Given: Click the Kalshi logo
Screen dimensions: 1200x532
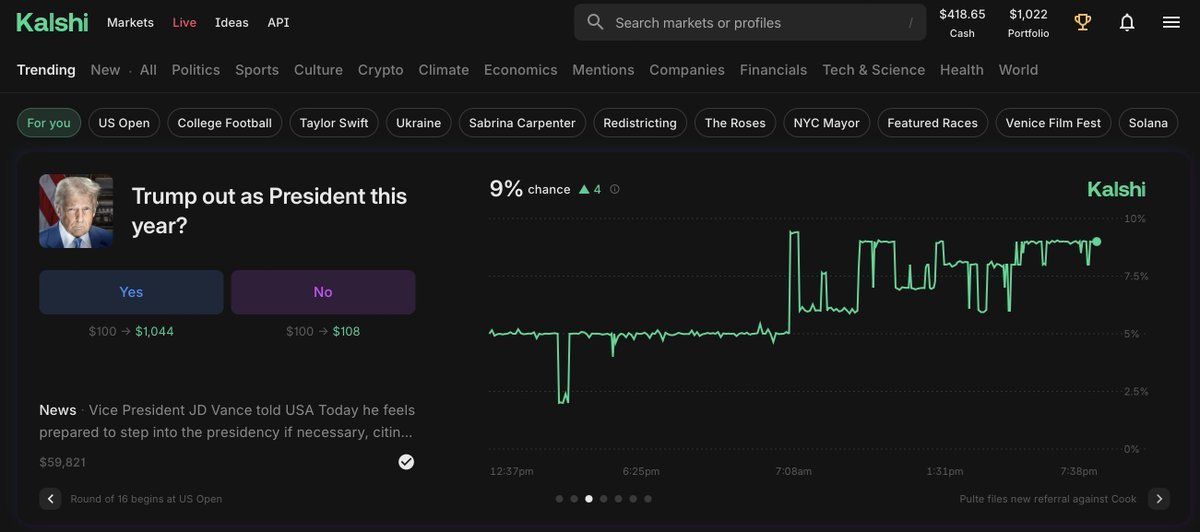Looking at the screenshot, I should (52, 22).
